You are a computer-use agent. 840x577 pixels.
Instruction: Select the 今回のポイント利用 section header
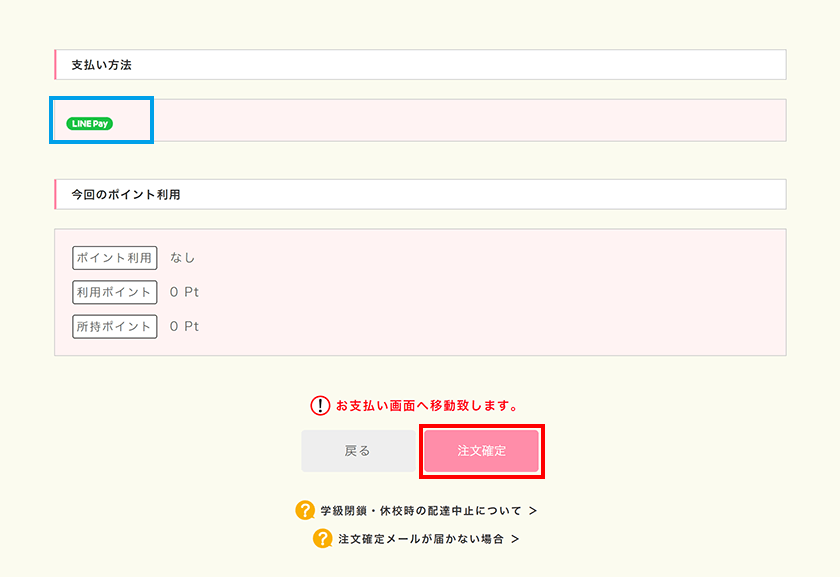[421, 194]
